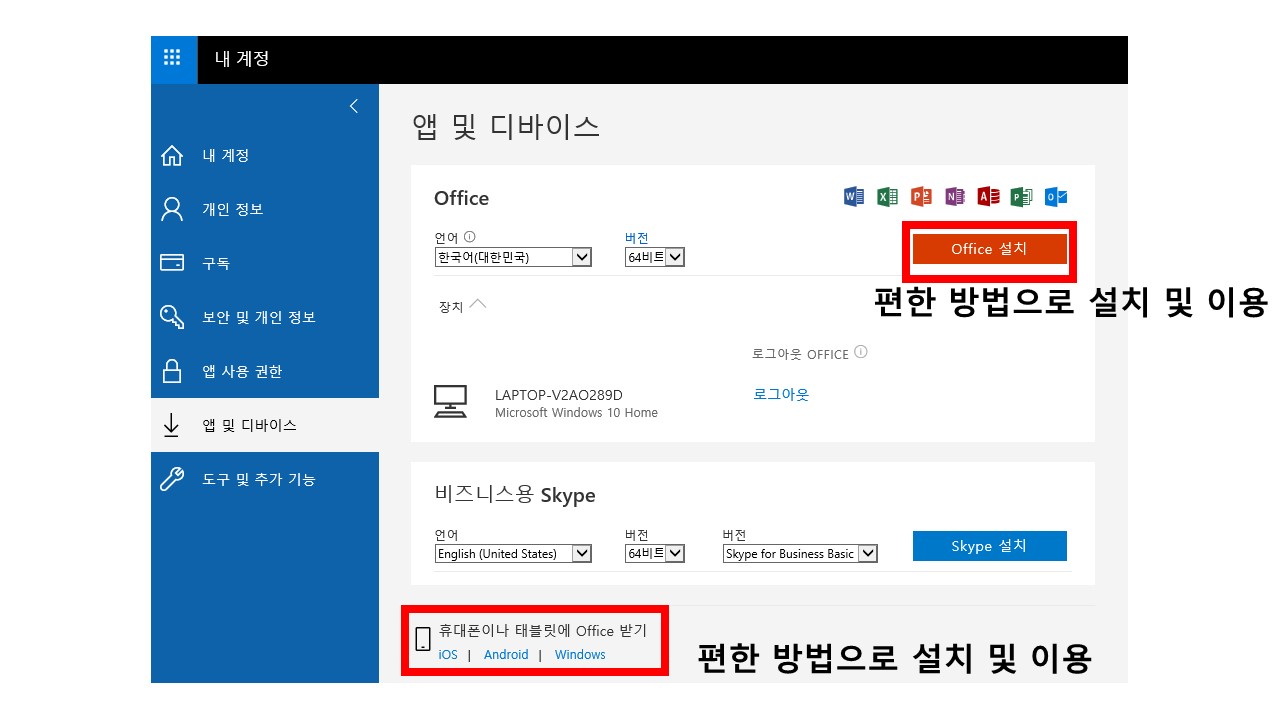Click the computer icon for LAPTOP-V2AO289D
The height and width of the screenshot is (720, 1280).
point(450,401)
